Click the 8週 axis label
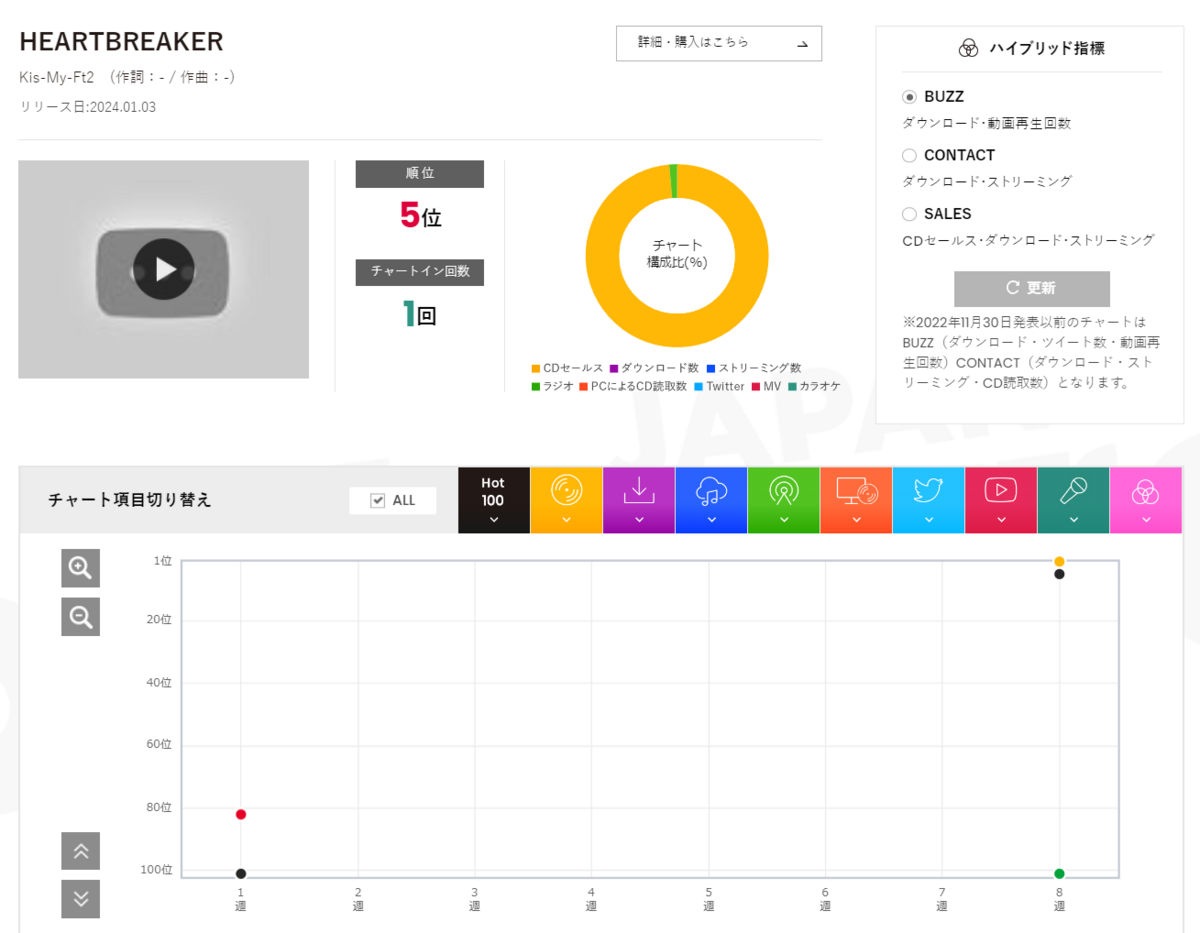The height and width of the screenshot is (933, 1200). click(1059, 899)
